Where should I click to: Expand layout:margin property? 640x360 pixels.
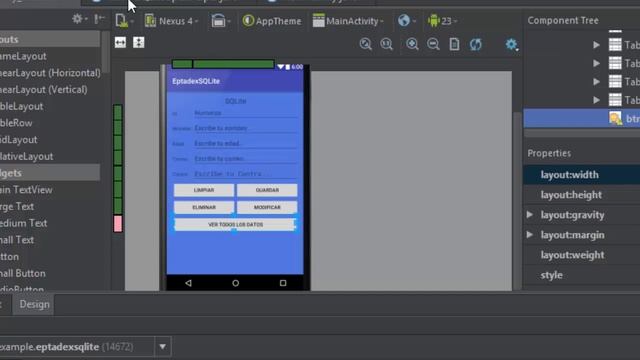[x=530, y=235]
